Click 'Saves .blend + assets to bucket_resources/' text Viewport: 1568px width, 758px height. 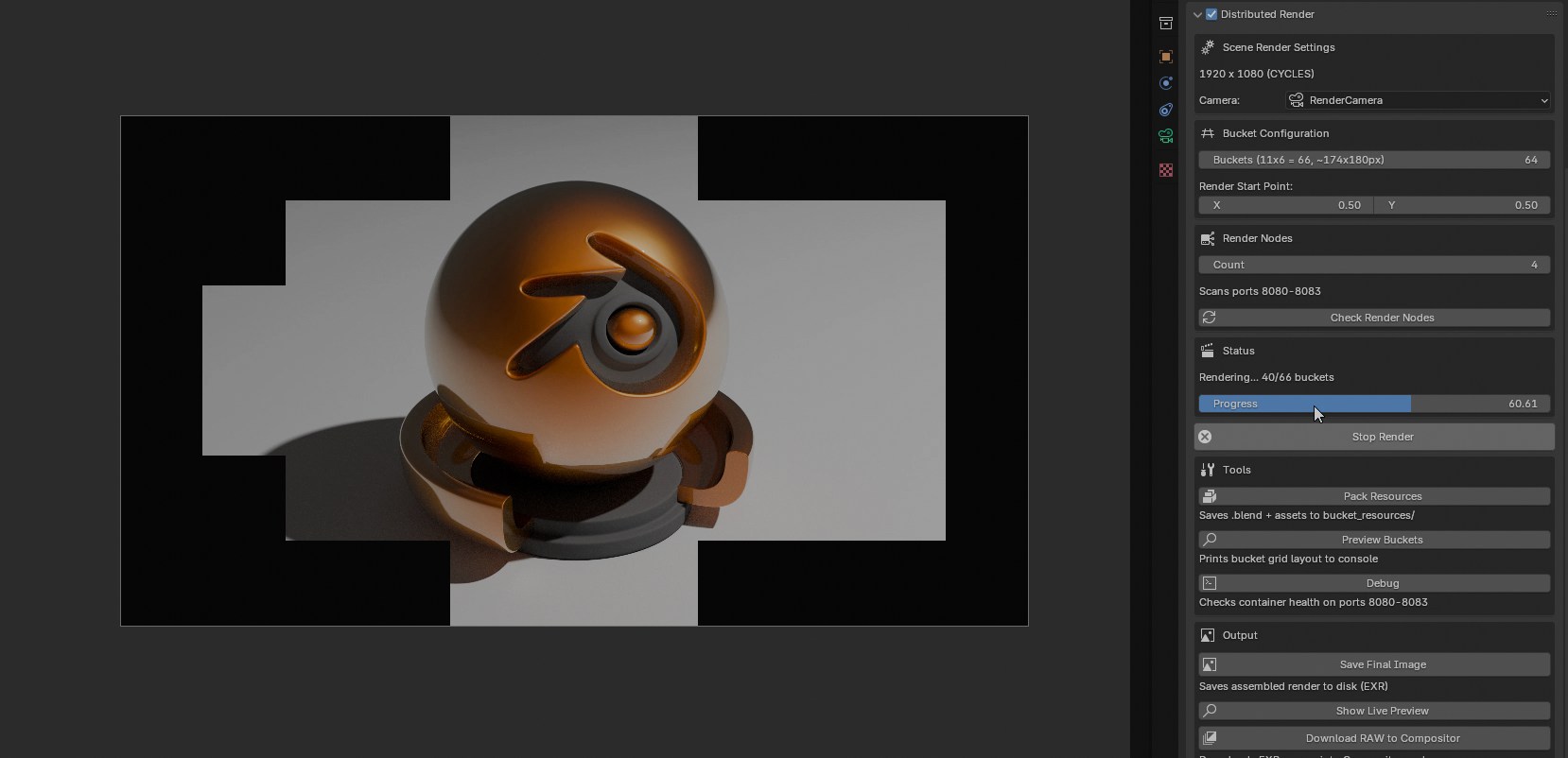pos(1307,515)
